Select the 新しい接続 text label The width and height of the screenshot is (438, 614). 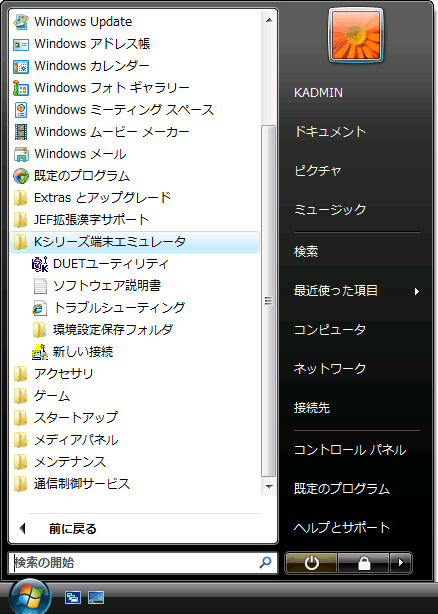click(x=83, y=352)
